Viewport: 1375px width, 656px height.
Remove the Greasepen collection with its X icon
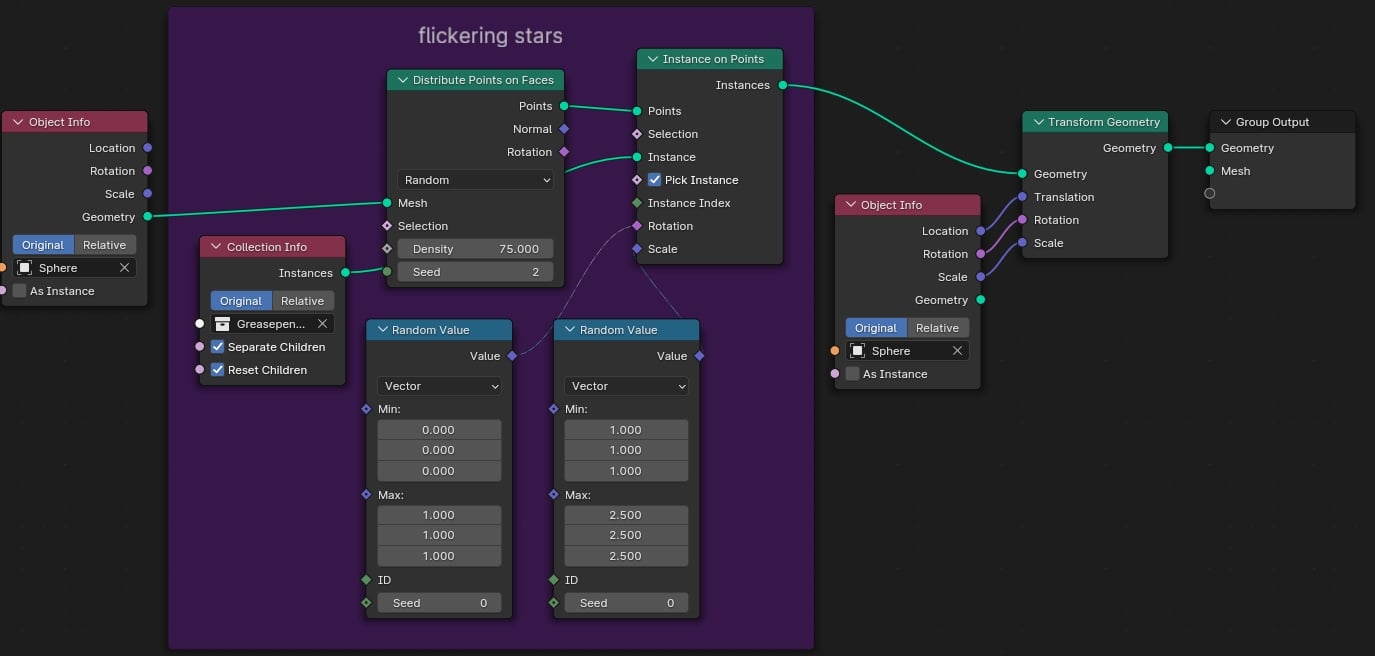(x=322, y=323)
